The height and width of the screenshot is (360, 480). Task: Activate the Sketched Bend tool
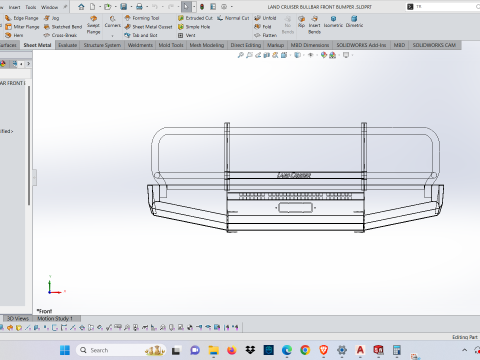tap(63, 27)
